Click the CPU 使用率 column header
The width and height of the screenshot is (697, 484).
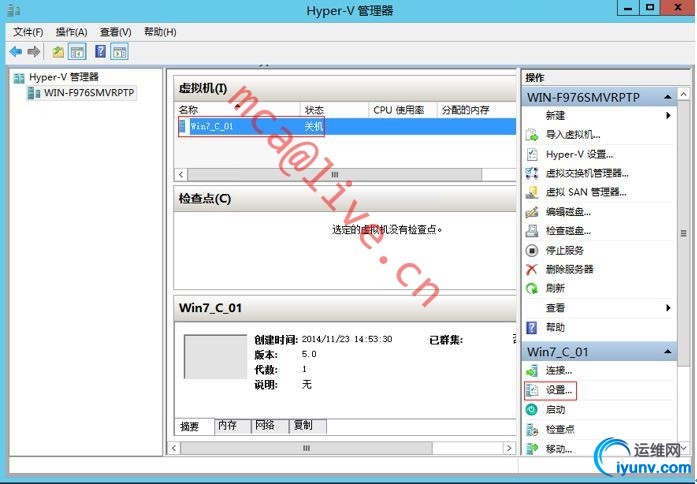click(403, 110)
